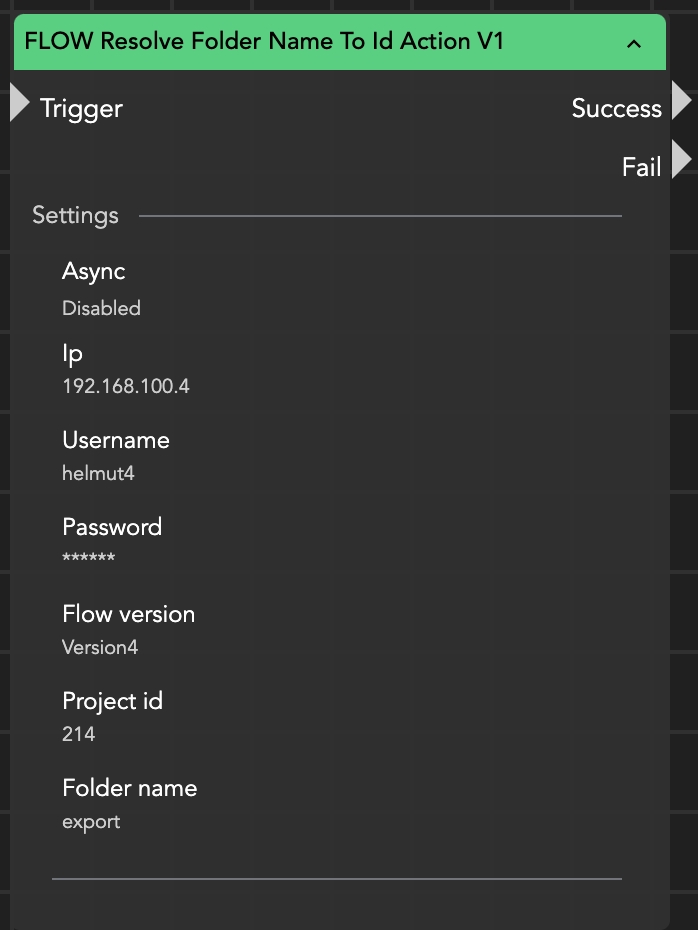Edit the Project id value 214
The image size is (698, 930).
click(x=79, y=734)
